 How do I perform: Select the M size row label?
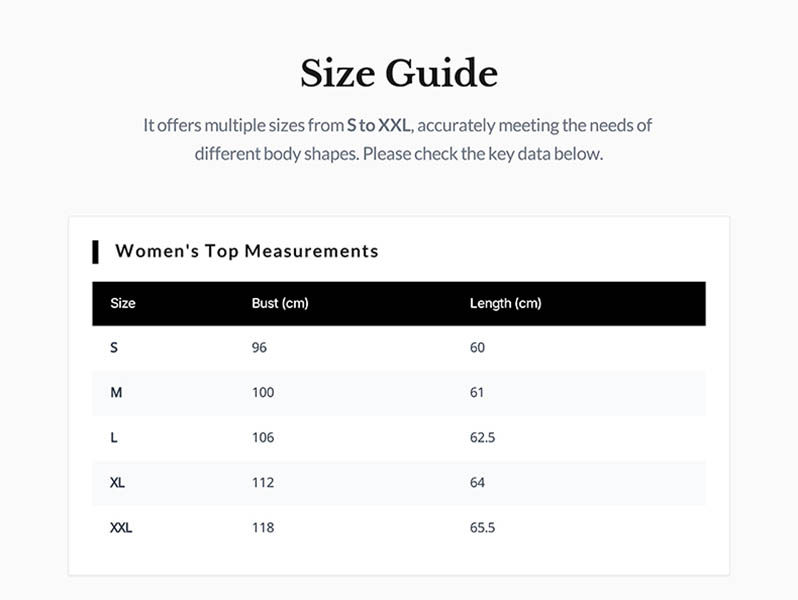pyautogui.click(x=116, y=393)
